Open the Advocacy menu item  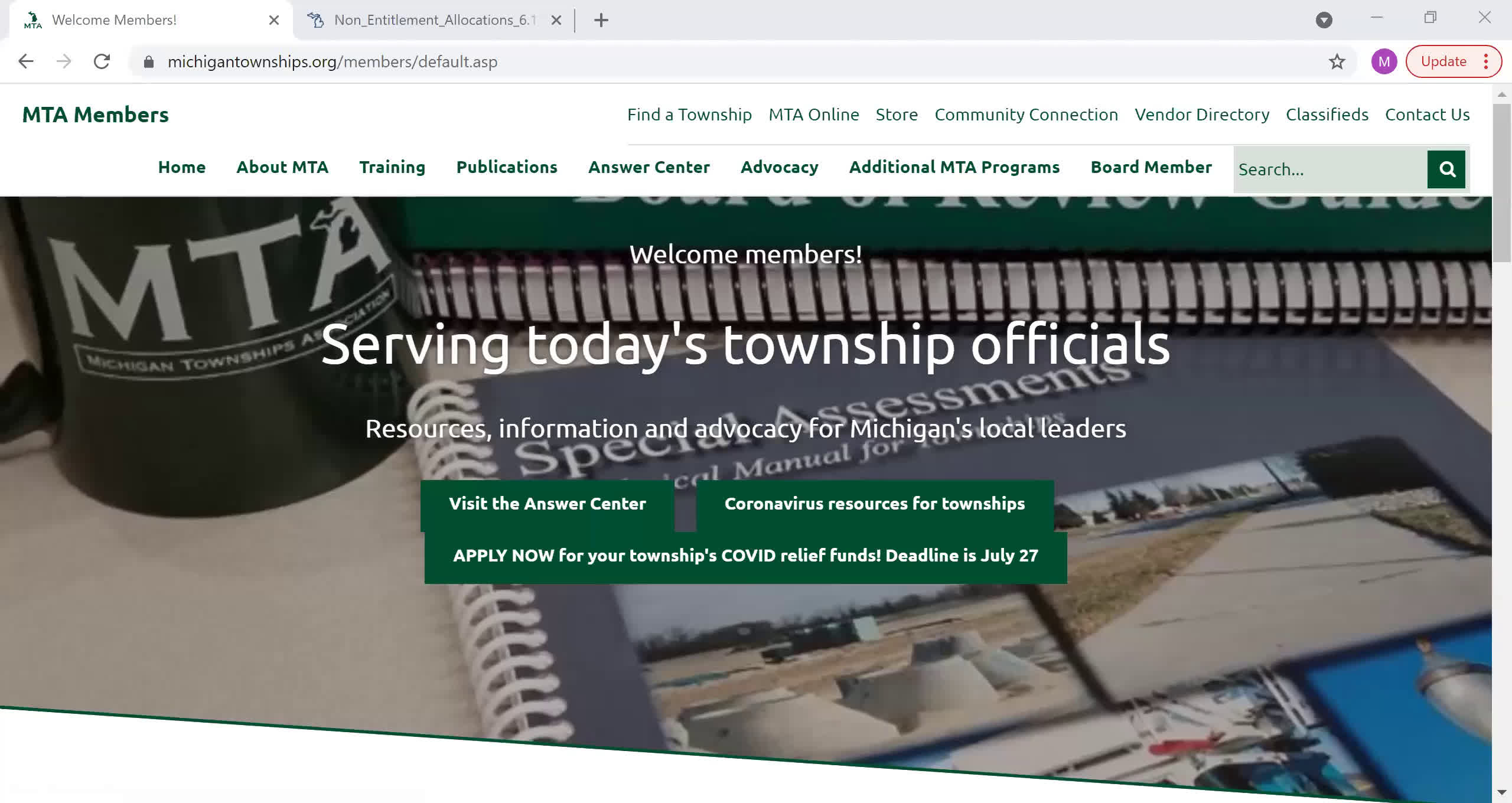[x=780, y=167]
